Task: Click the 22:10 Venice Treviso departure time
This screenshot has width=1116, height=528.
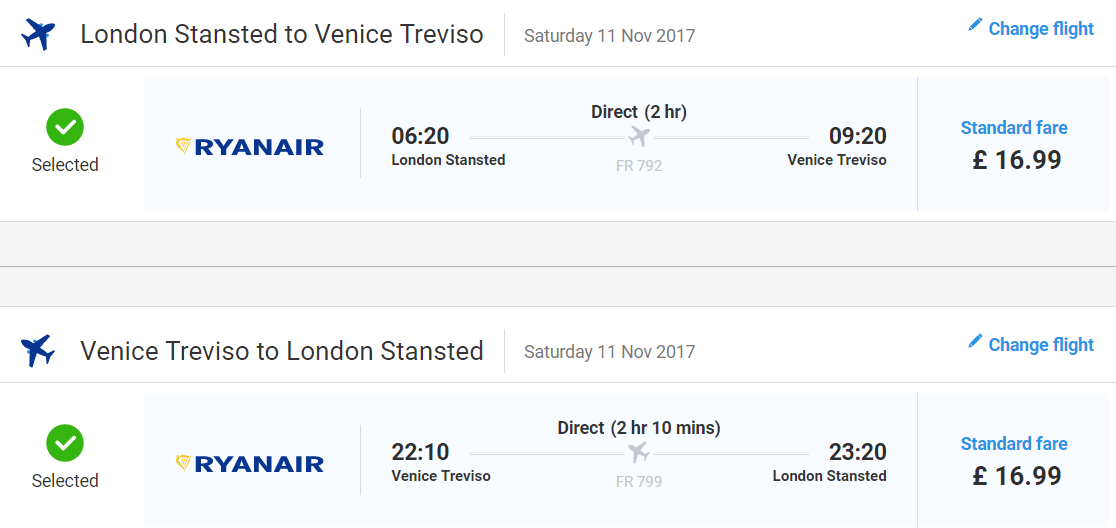Action: [x=421, y=451]
